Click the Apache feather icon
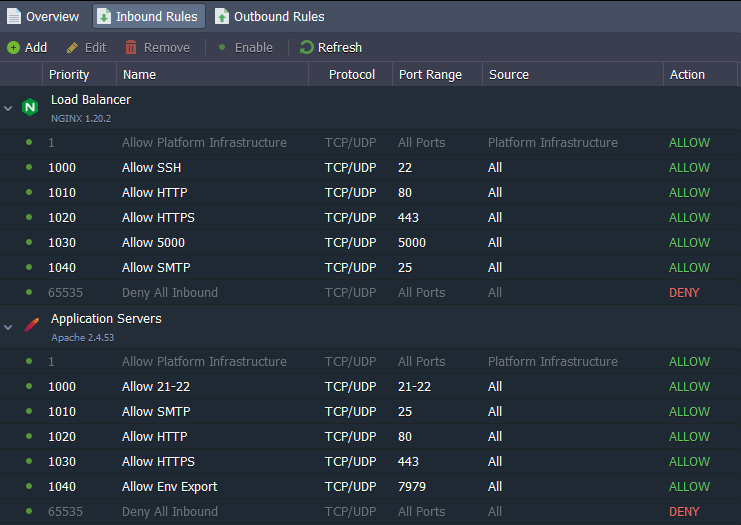The image size is (741, 525). pyautogui.click(x=31, y=326)
